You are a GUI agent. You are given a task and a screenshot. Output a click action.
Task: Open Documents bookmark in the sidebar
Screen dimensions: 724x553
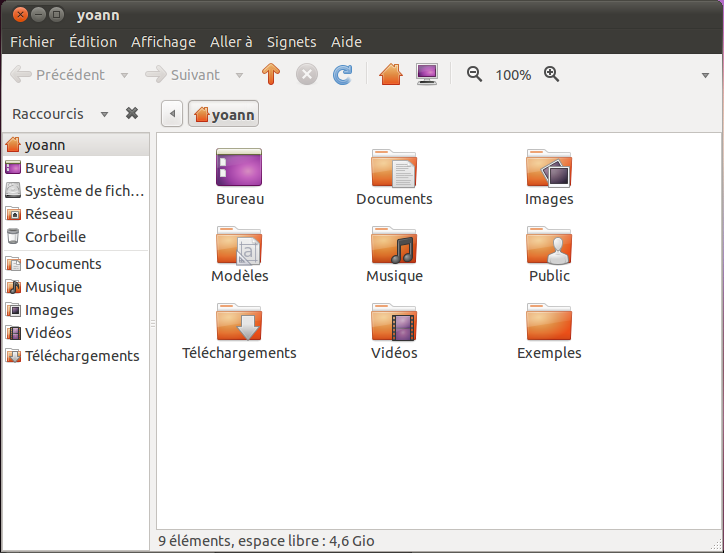76,264
